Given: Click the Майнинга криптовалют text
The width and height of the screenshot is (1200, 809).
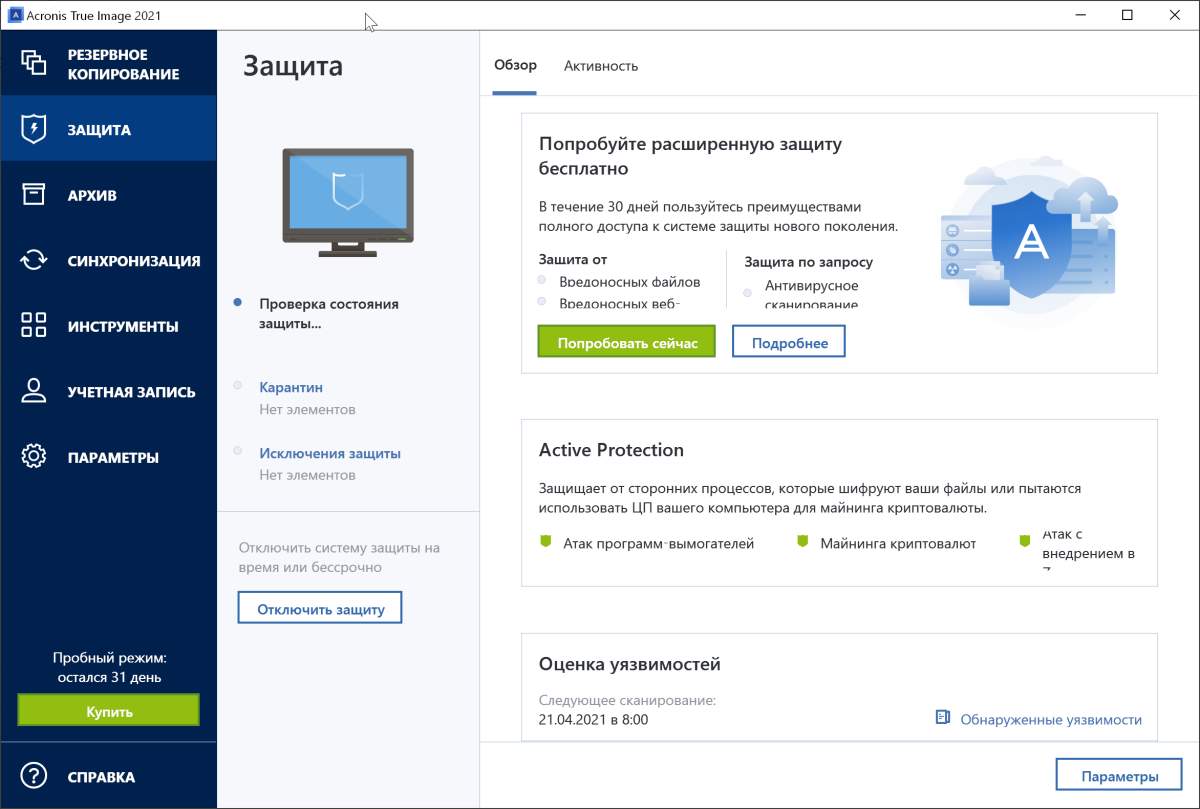Looking at the screenshot, I should [x=898, y=544].
